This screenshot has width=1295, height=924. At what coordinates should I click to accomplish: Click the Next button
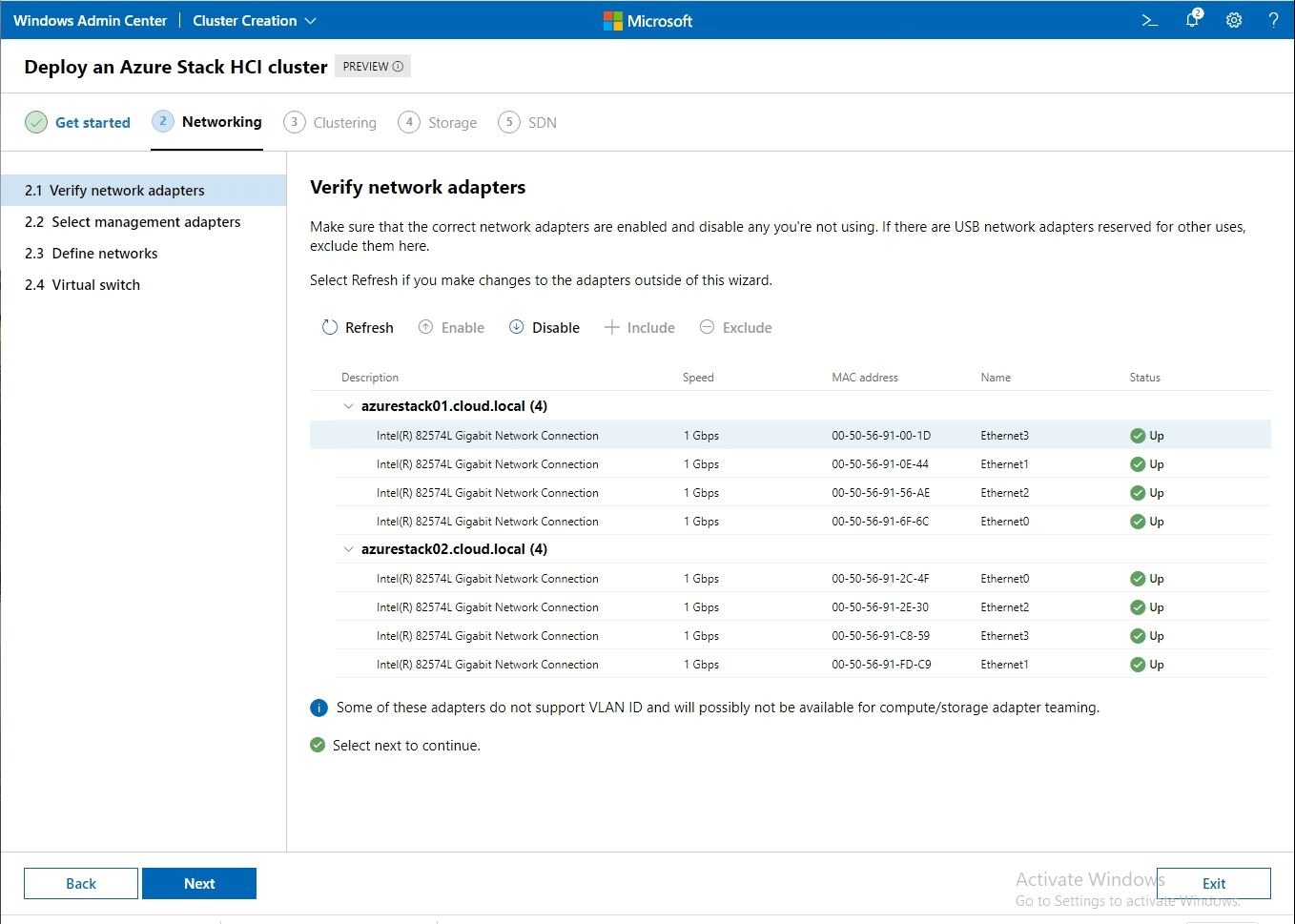[199, 883]
